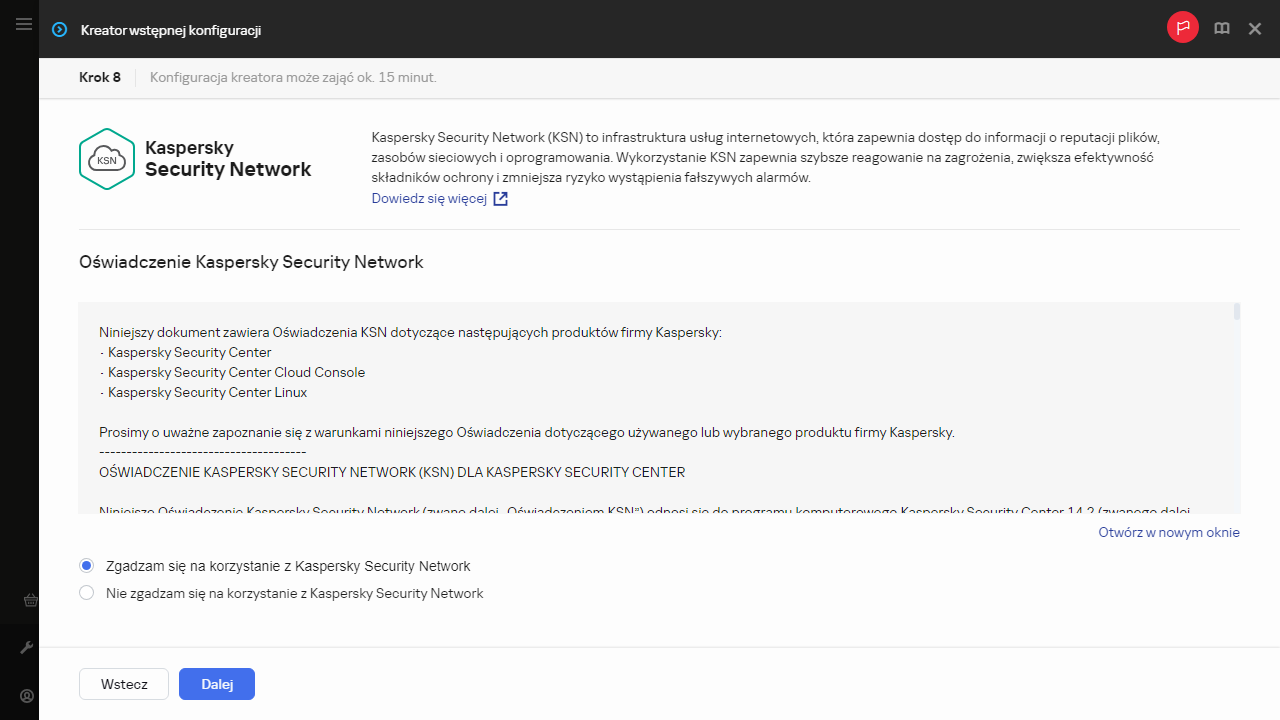The image size is (1280, 720).
Task: Click the 'Kreator wstępnej konfiguracji' title
Action: click(171, 30)
